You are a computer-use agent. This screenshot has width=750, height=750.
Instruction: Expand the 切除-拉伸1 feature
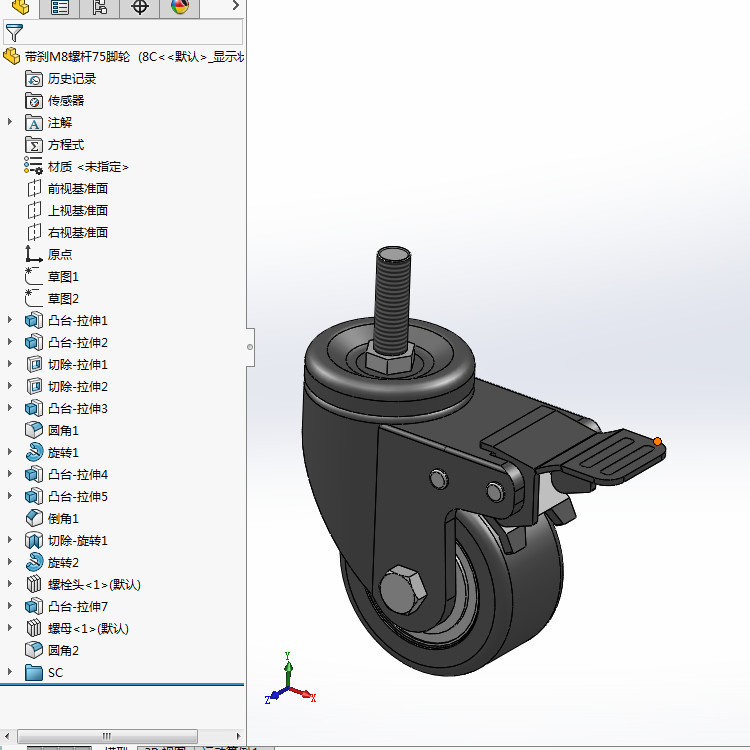click(x=10, y=364)
